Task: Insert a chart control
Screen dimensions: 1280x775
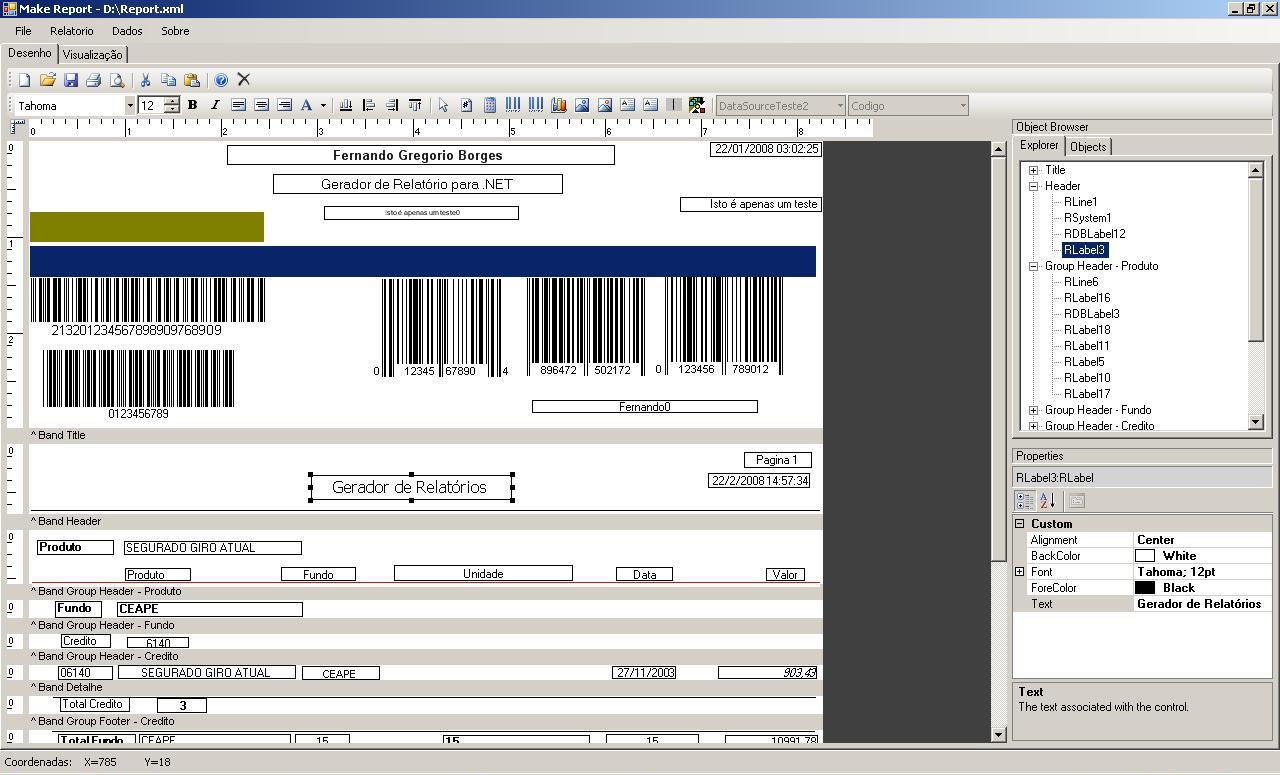Action: pyautogui.click(x=559, y=105)
